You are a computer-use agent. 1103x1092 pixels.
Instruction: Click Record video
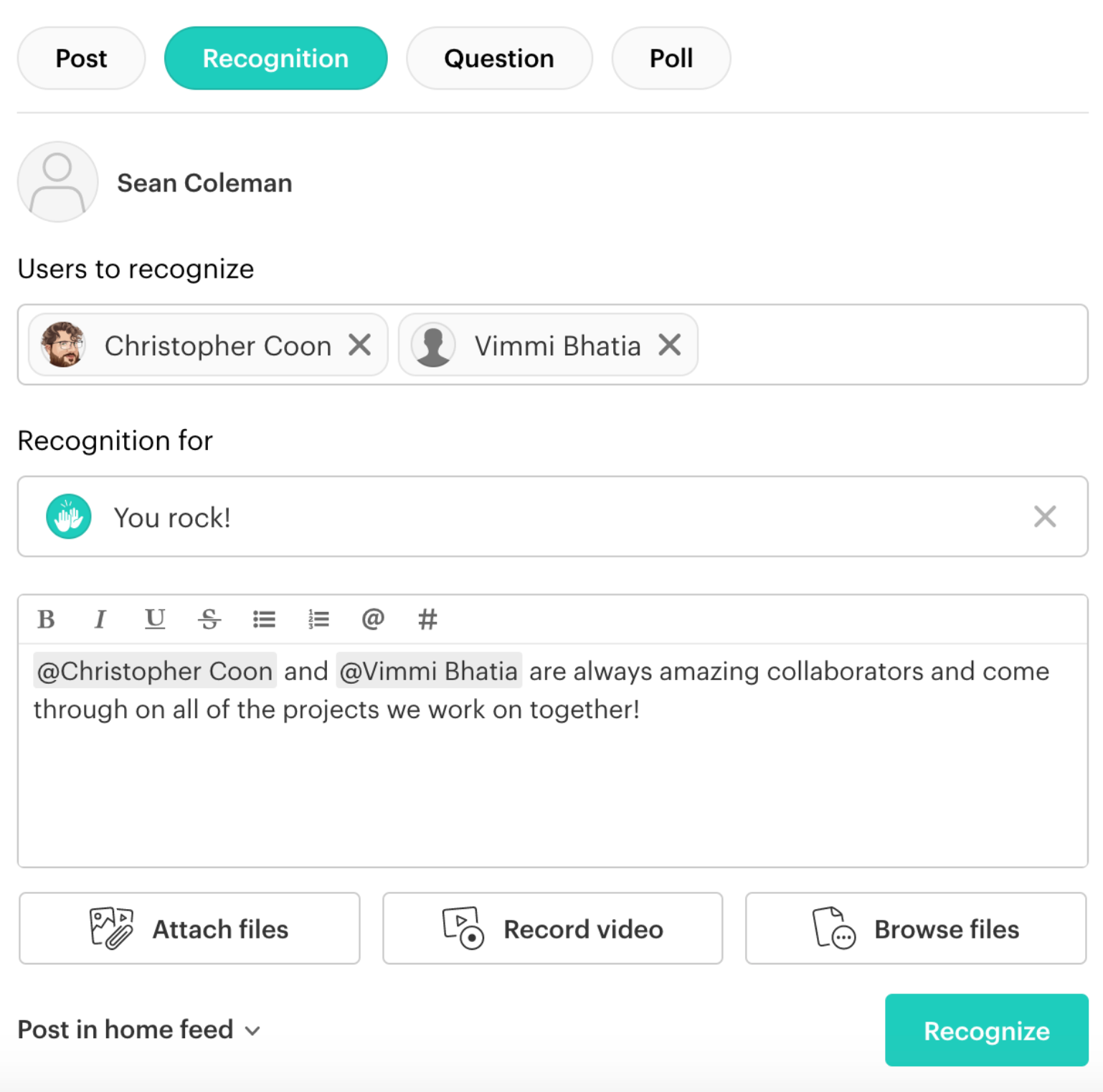click(x=552, y=928)
